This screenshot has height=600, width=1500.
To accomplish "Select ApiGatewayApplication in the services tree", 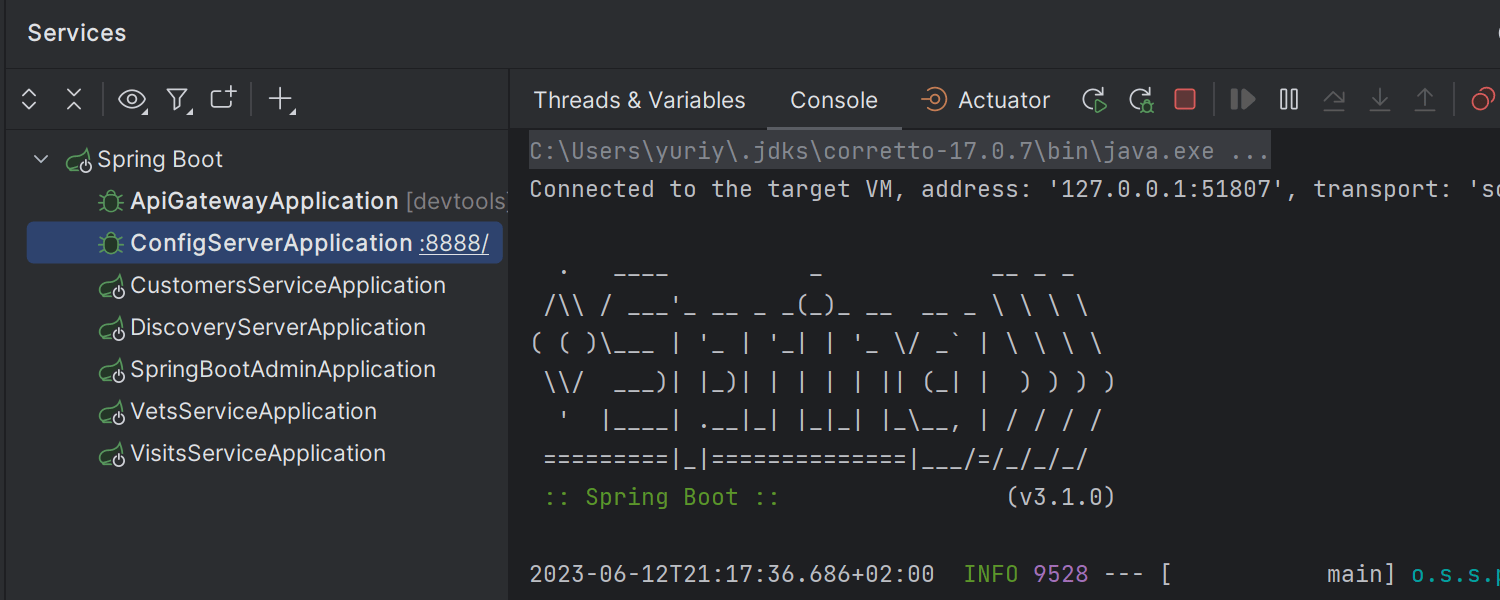I will point(264,201).
